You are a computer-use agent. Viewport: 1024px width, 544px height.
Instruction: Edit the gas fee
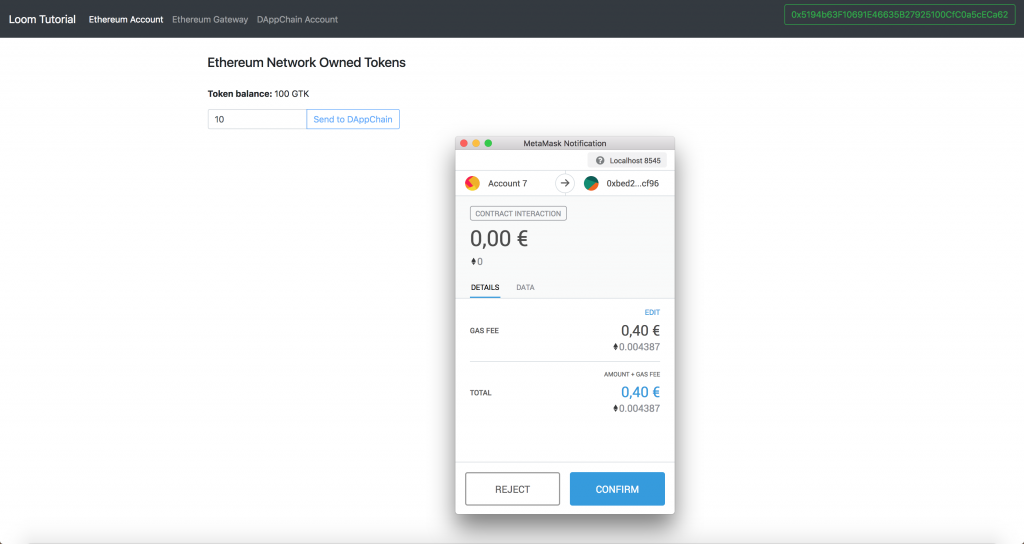coord(652,312)
